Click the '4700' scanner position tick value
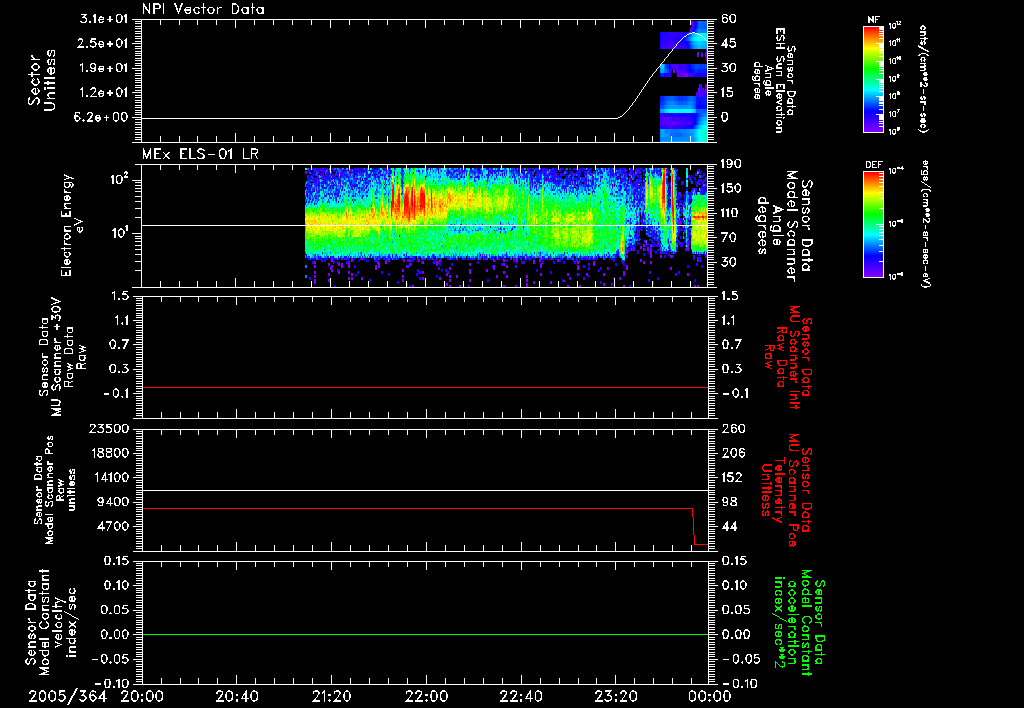Screen dimensions: 1024x708 tap(112, 526)
